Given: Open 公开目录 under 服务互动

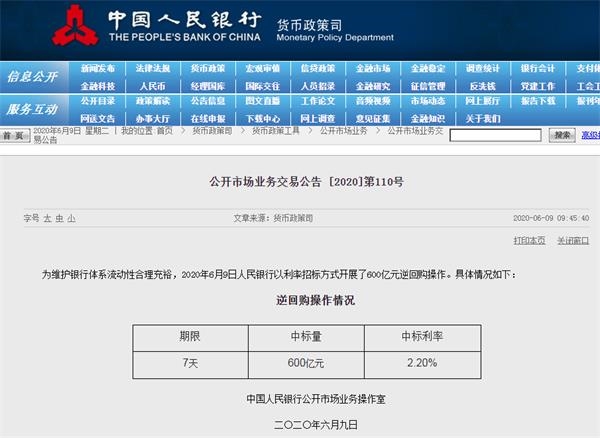Looking at the screenshot, I should (x=98, y=101).
